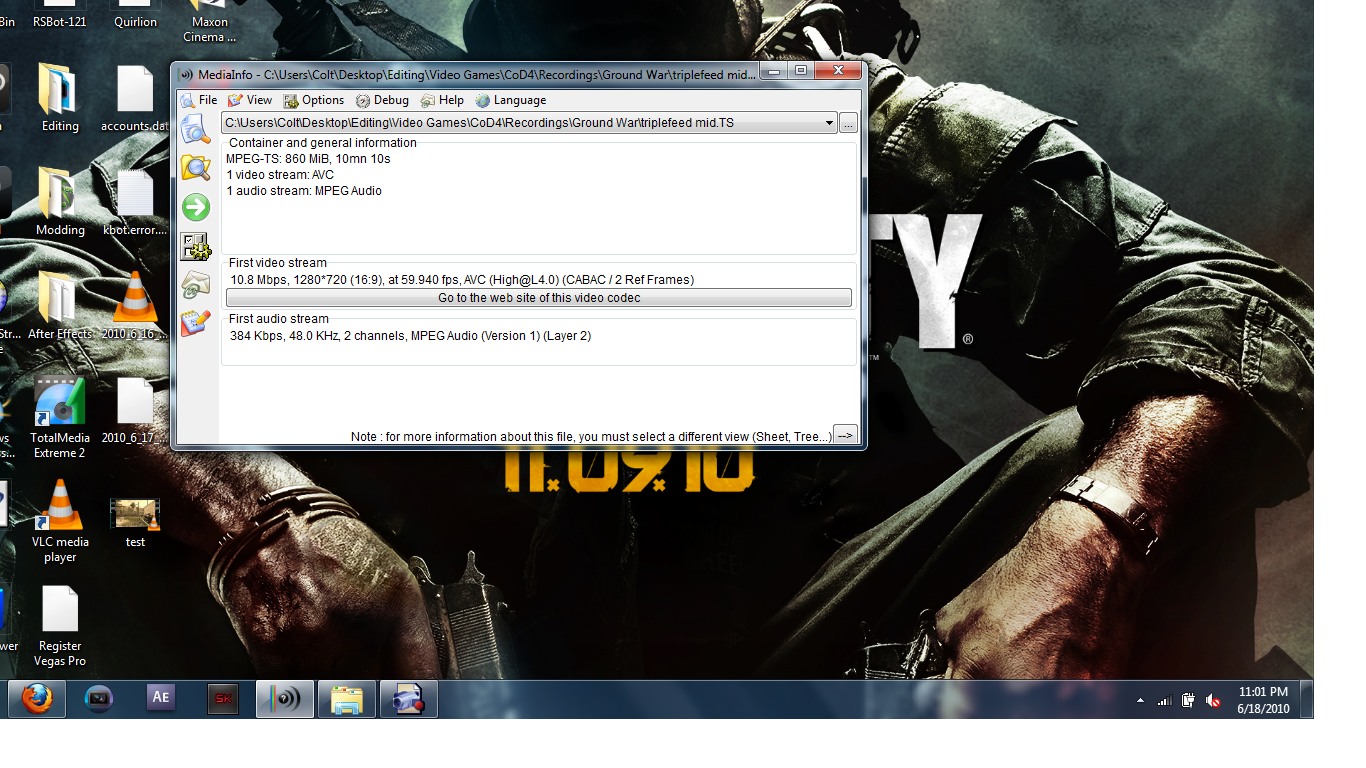Open Preferences via the checklist gear icon
The image size is (1366, 768).
[x=194, y=246]
